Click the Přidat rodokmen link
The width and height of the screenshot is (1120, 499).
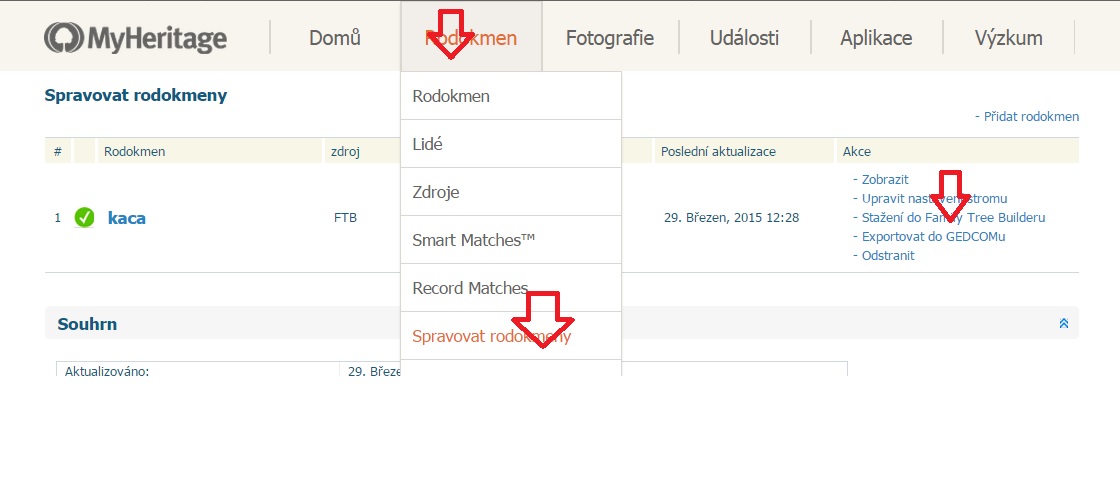1029,117
